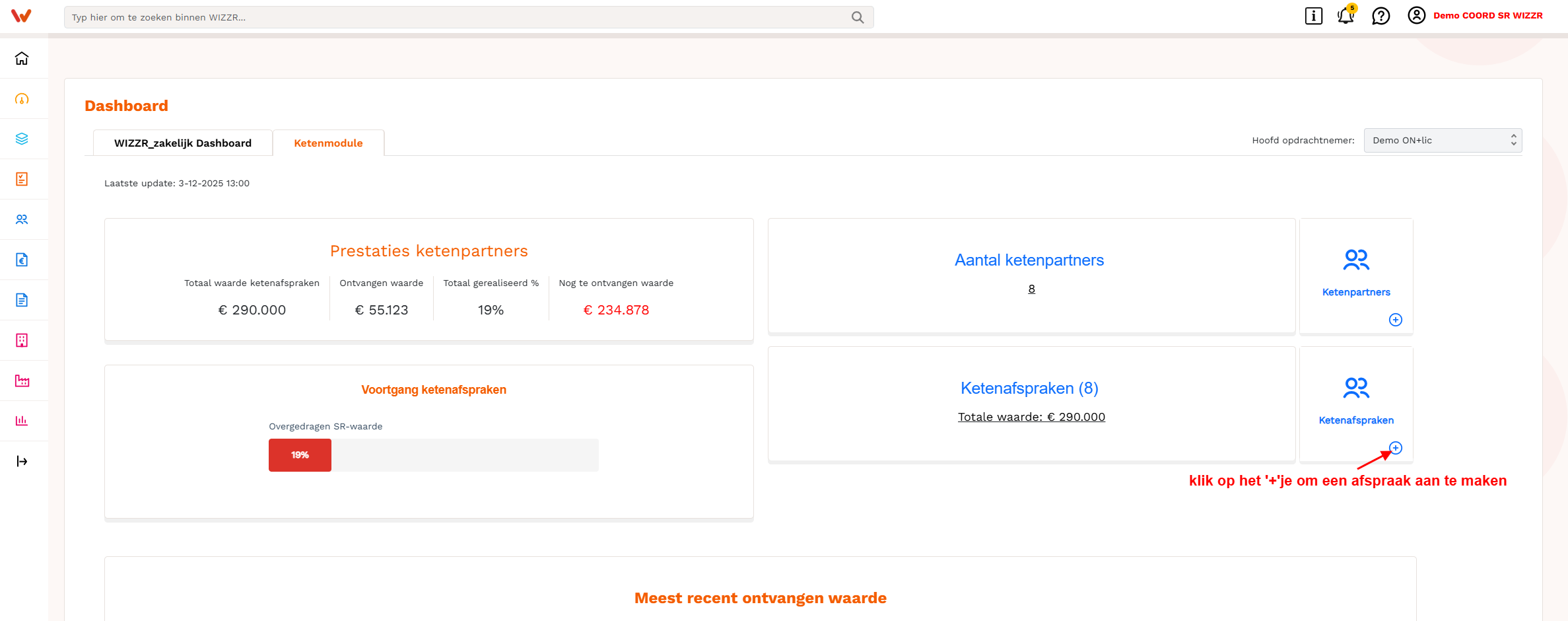This screenshot has width=1568, height=621.
Task: Open the Hoofd opdrachtnemer dropdown
Action: pyautogui.click(x=1443, y=140)
